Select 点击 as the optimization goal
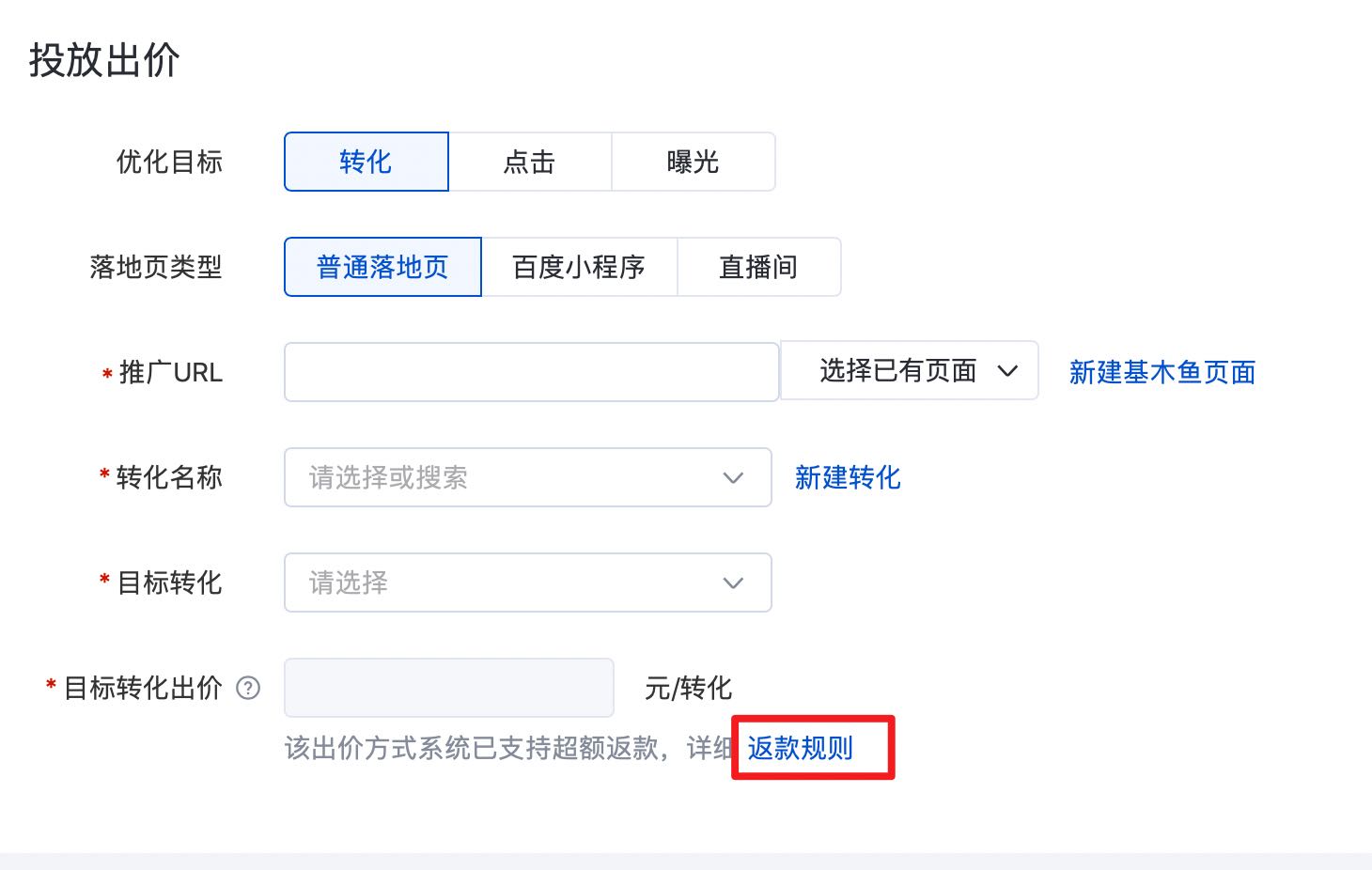 (529, 162)
